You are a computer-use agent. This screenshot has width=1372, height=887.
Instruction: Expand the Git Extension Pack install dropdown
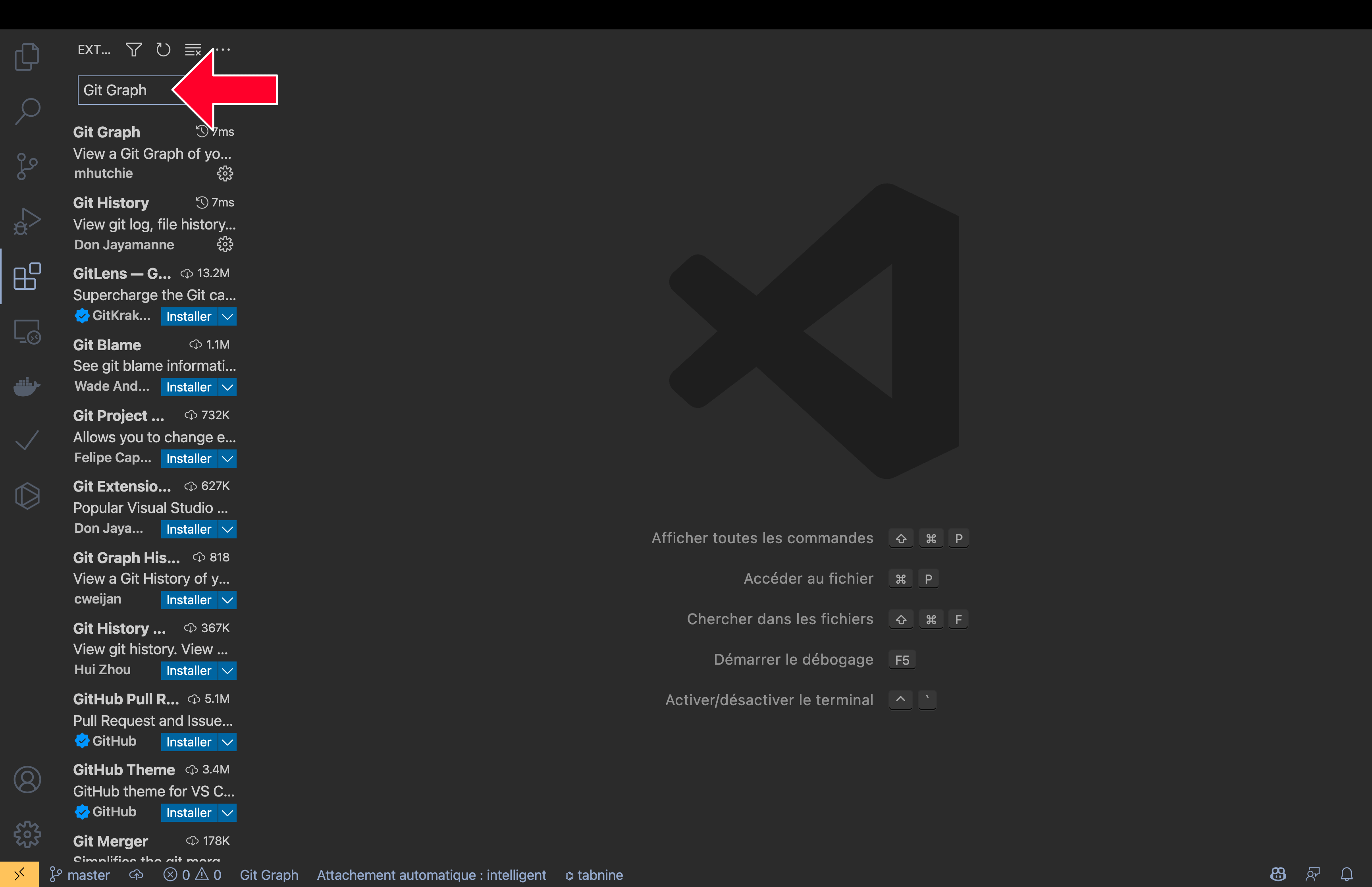pos(227,529)
